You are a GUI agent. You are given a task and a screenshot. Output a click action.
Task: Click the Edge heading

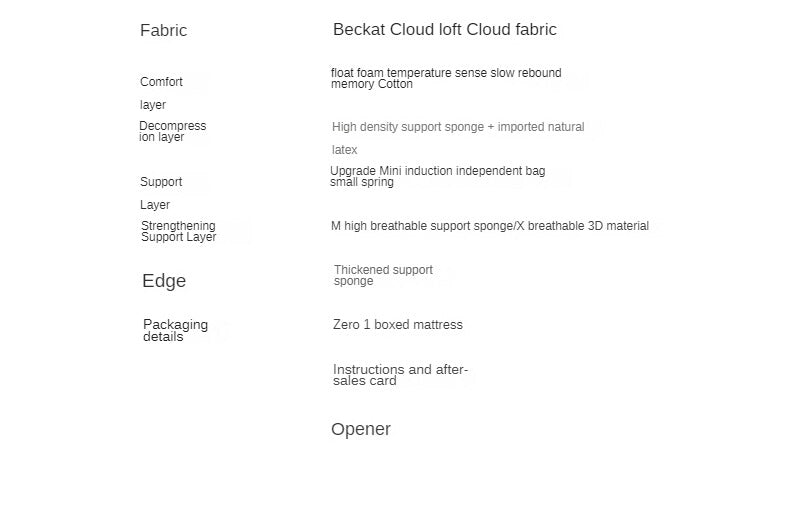[x=164, y=281]
